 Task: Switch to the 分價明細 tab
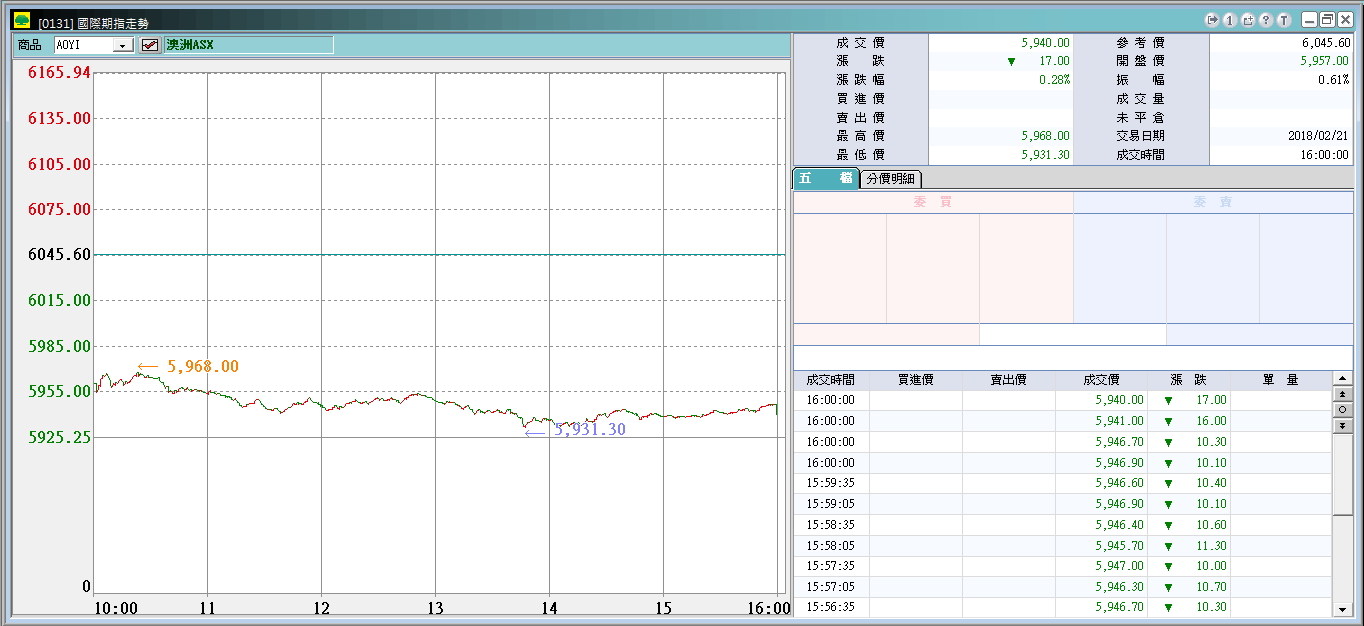[891, 179]
